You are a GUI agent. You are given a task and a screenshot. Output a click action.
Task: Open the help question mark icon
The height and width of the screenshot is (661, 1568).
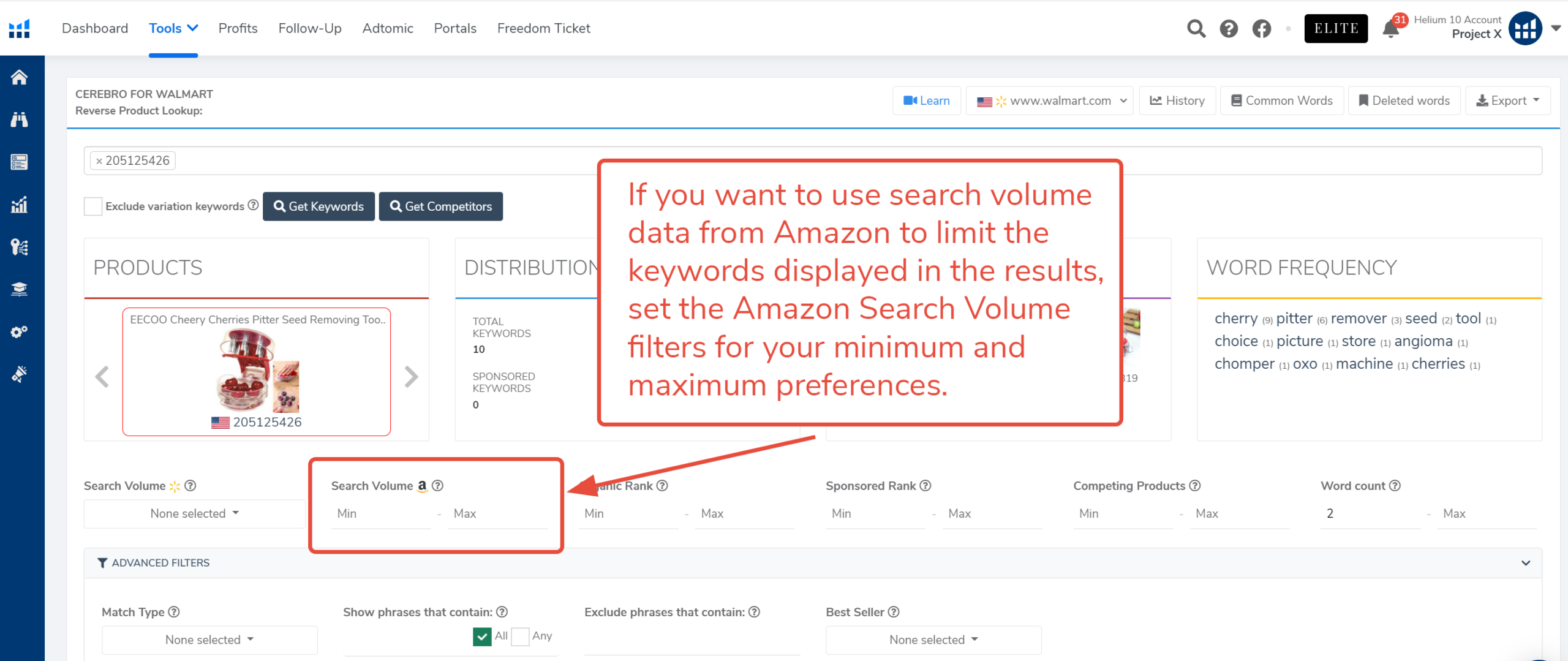(1229, 29)
